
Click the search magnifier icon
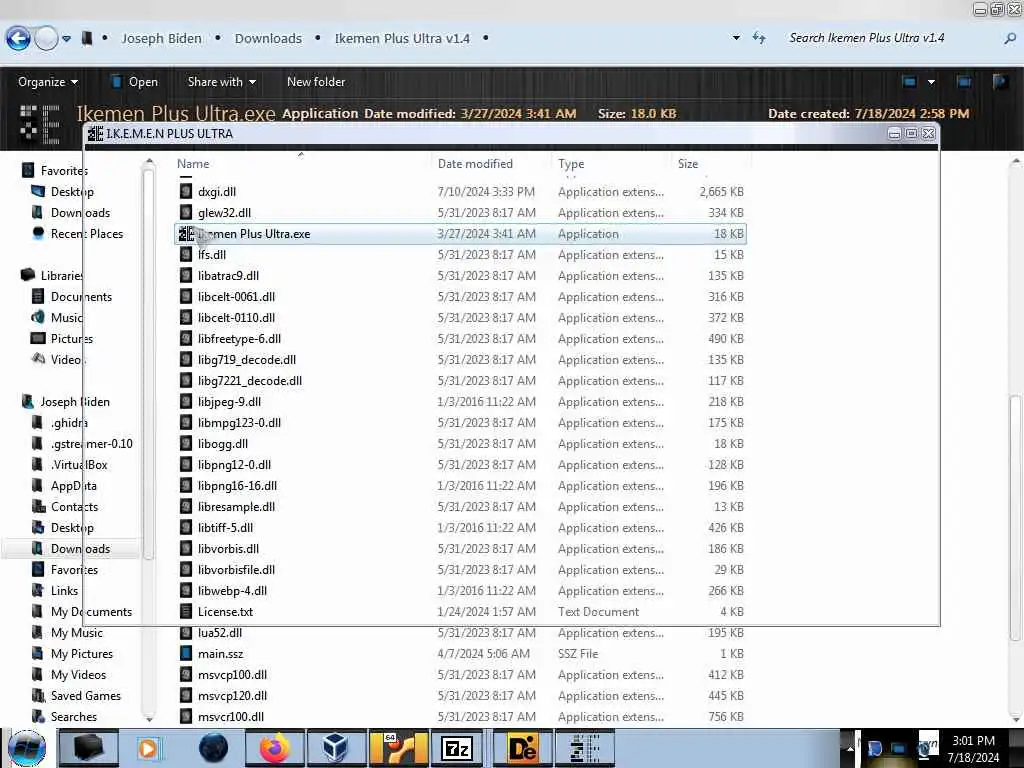(x=1010, y=39)
